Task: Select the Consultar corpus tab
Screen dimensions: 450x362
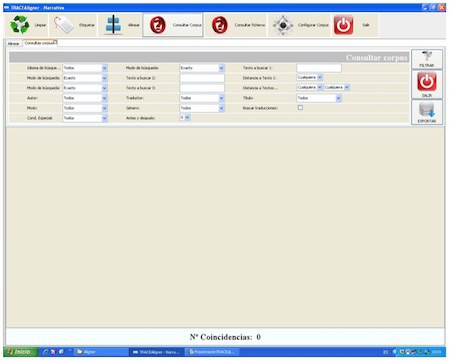Action: (40, 43)
